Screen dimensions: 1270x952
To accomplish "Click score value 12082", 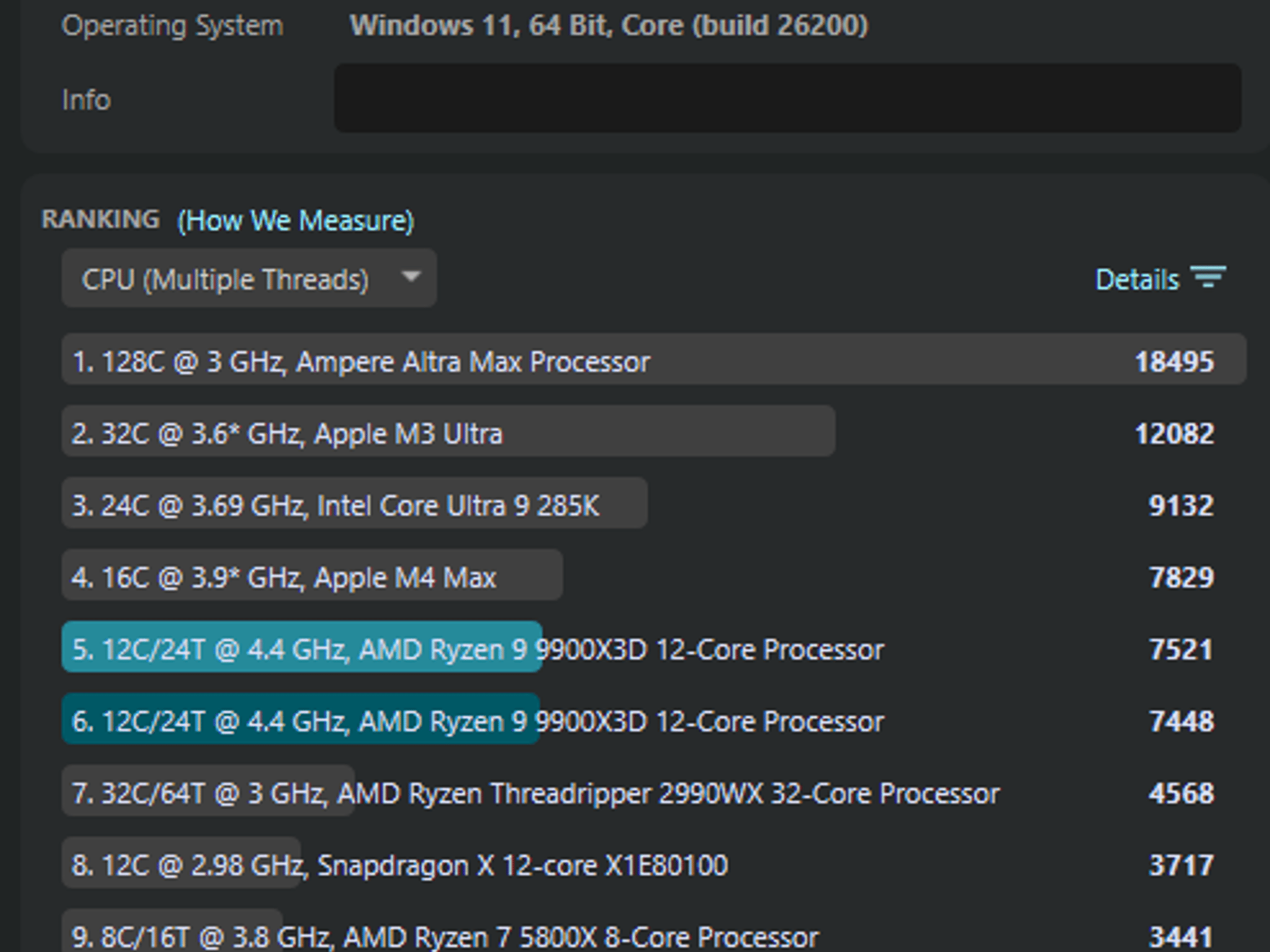I will (x=1174, y=433).
